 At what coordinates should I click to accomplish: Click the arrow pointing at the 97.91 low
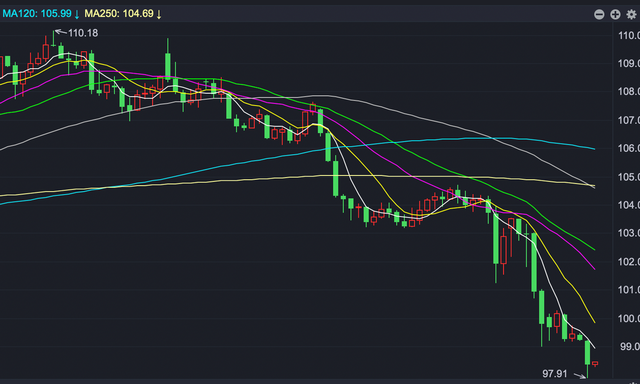pos(580,375)
